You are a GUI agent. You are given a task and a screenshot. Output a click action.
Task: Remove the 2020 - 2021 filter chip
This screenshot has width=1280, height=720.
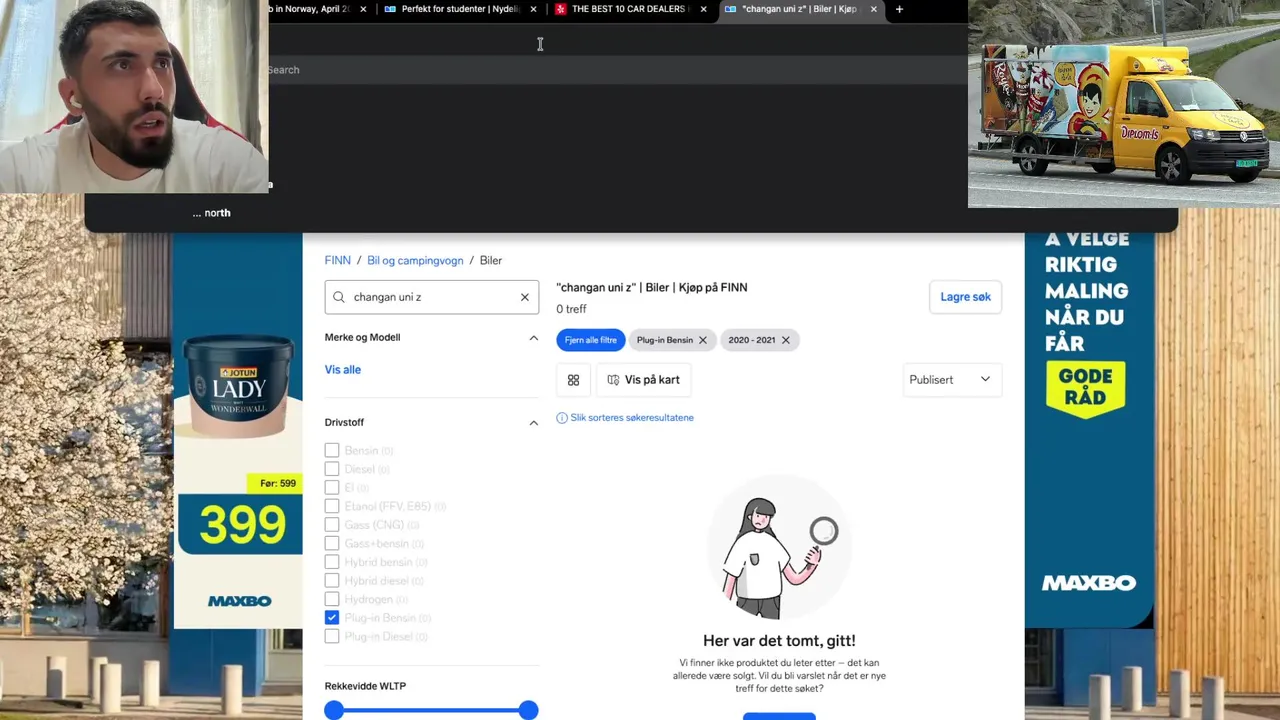[785, 340]
